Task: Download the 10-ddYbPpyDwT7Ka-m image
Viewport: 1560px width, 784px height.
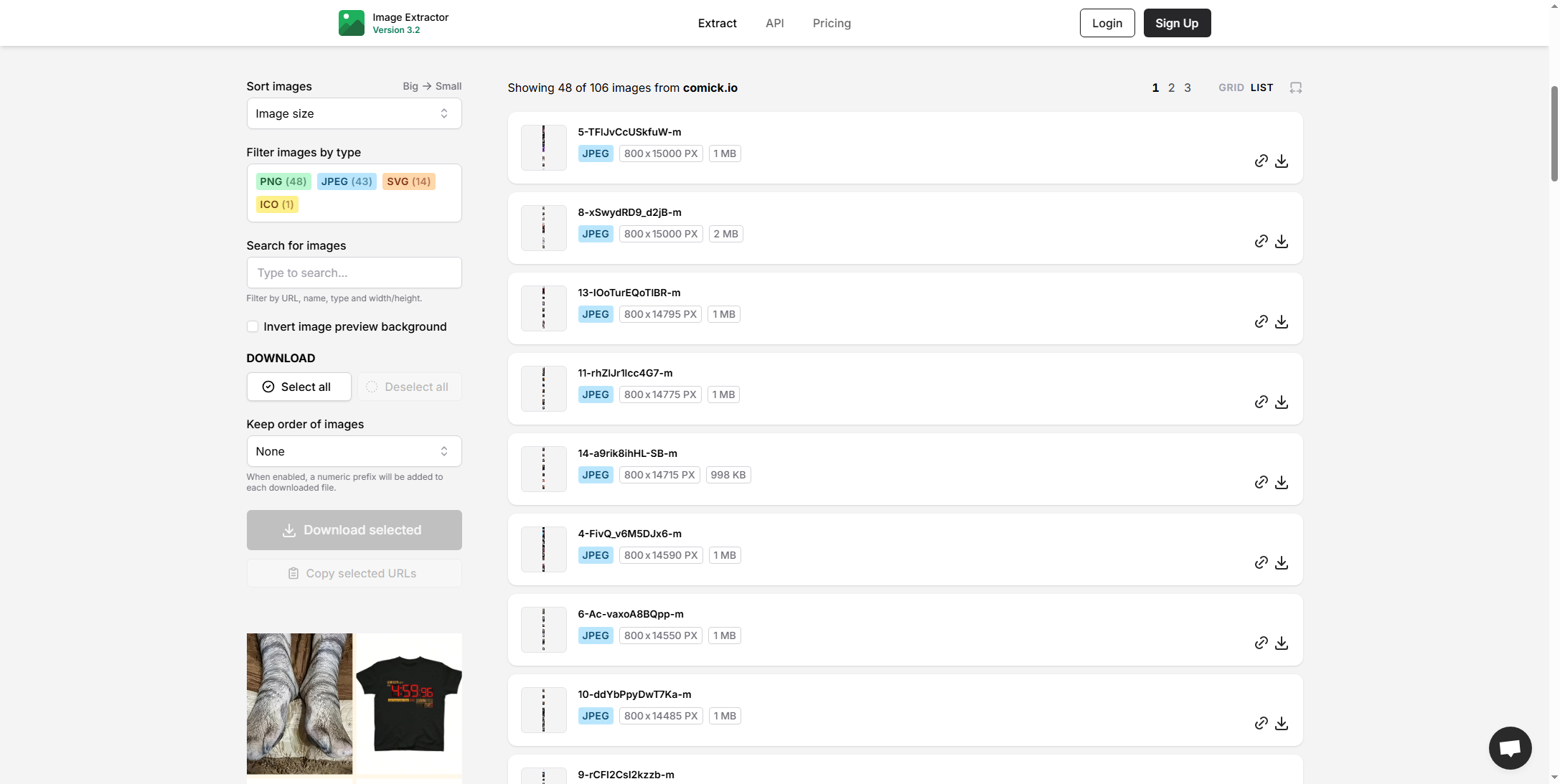Action: (1282, 723)
